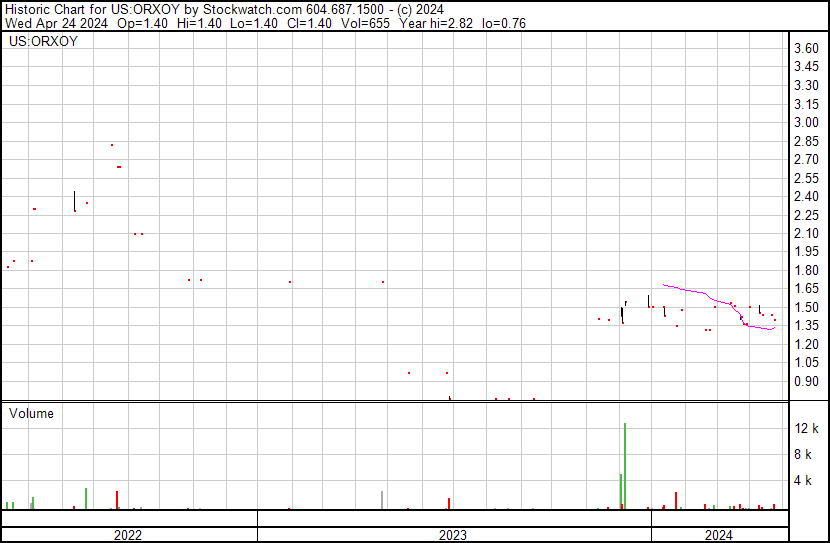The image size is (830, 543).
Task: Click the 'lo=0.76' year low text
Action: point(504,23)
